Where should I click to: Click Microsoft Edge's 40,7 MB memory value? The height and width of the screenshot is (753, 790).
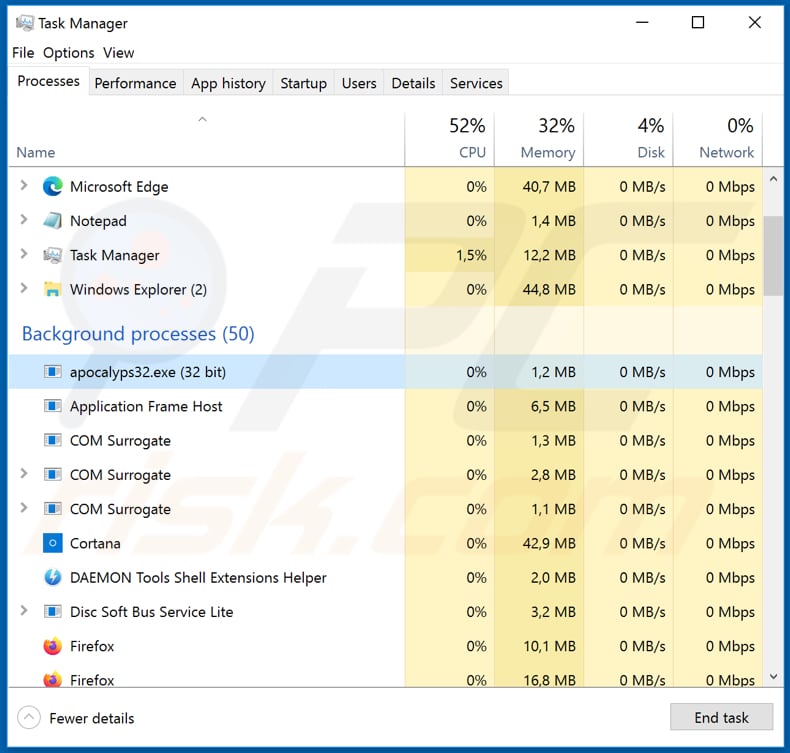(x=549, y=187)
